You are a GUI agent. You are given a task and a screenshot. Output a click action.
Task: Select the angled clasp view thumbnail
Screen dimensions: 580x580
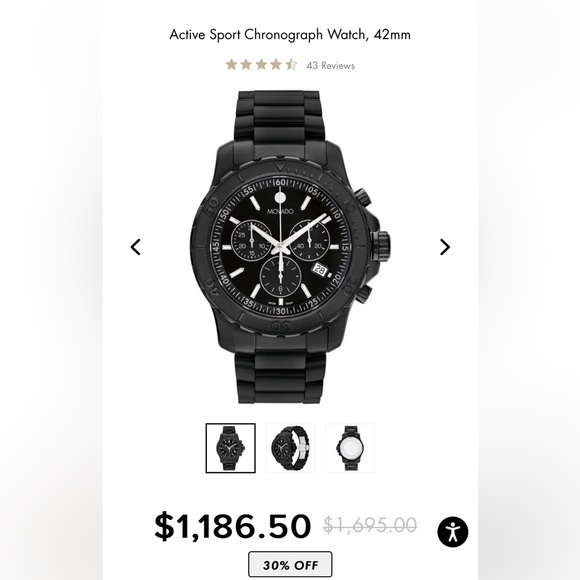point(290,448)
